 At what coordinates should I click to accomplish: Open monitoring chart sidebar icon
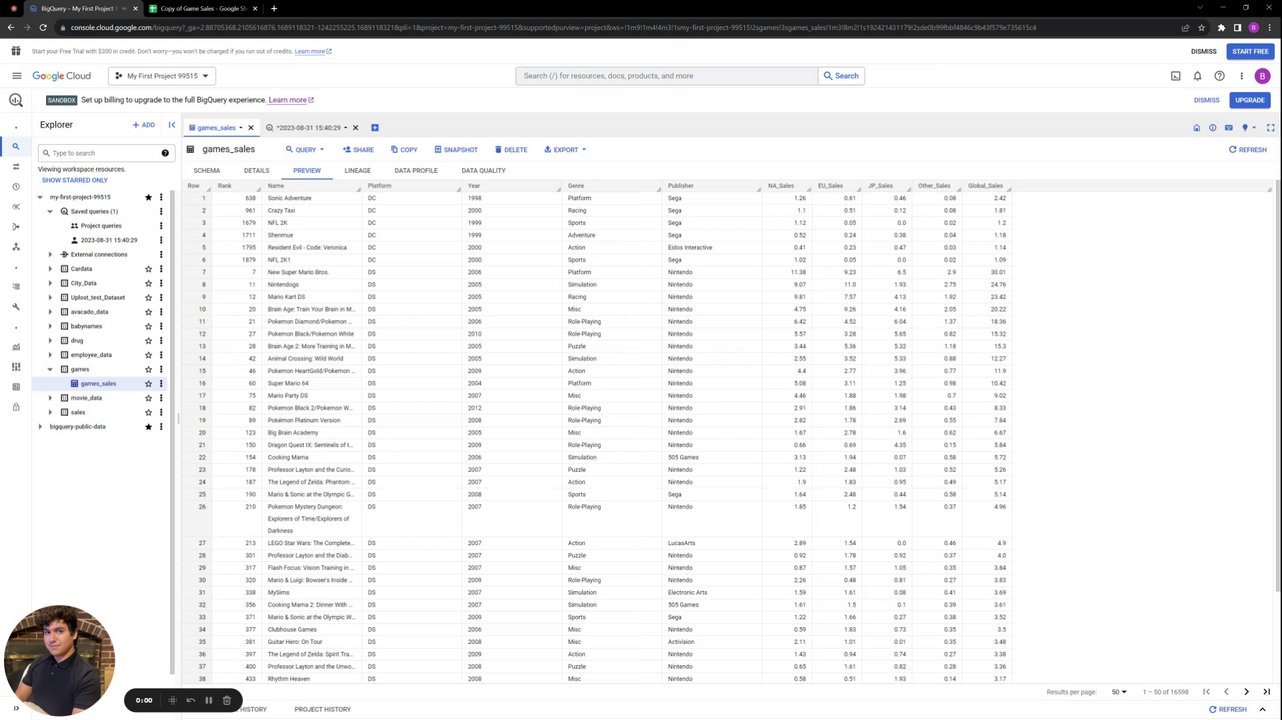(x=16, y=347)
